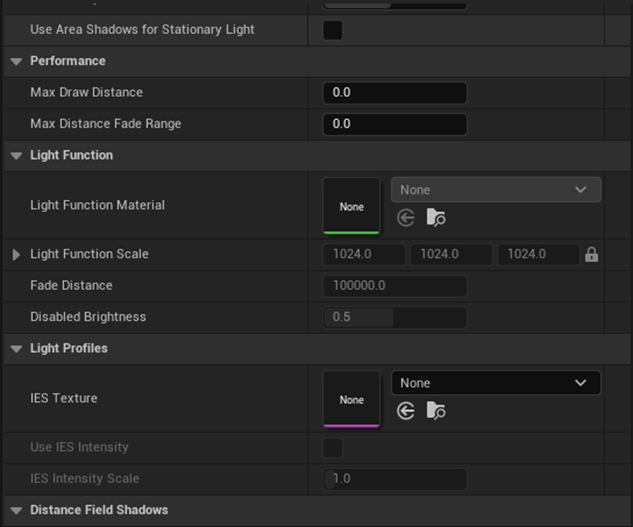633x527 pixels.
Task: Collapse the Light Function section
Action: pyautogui.click(x=16, y=156)
